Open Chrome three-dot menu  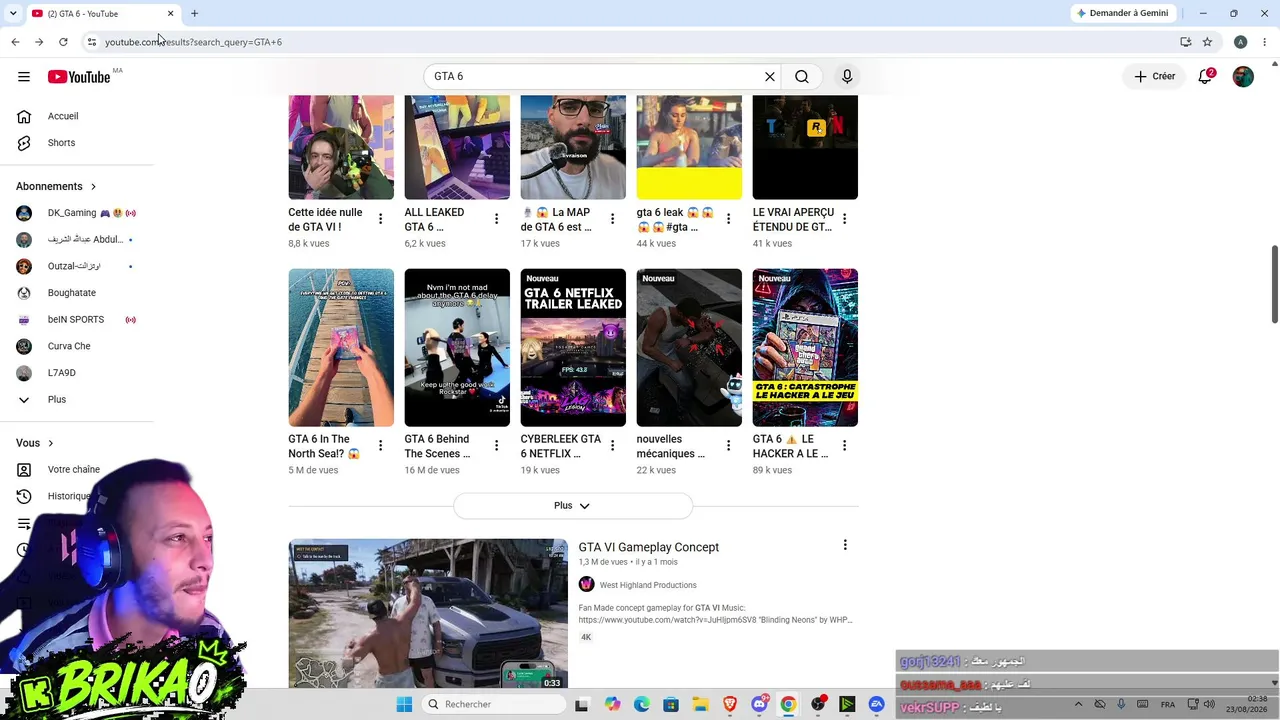tap(1265, 42)
